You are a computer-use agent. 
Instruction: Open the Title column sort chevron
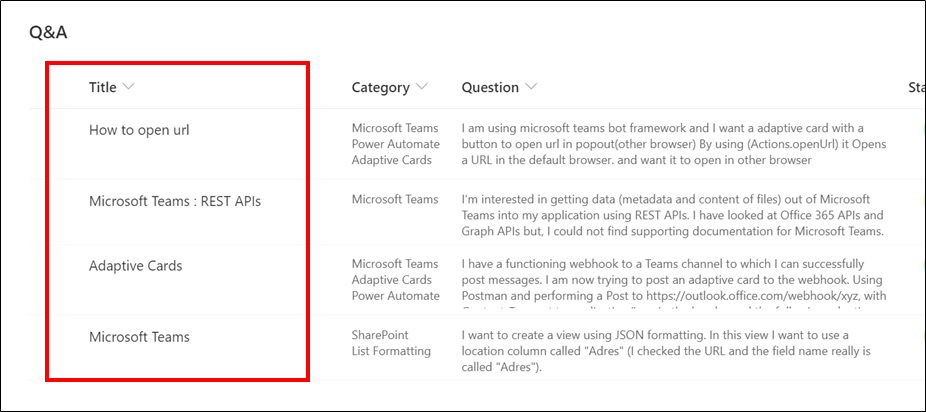point(128,87)
